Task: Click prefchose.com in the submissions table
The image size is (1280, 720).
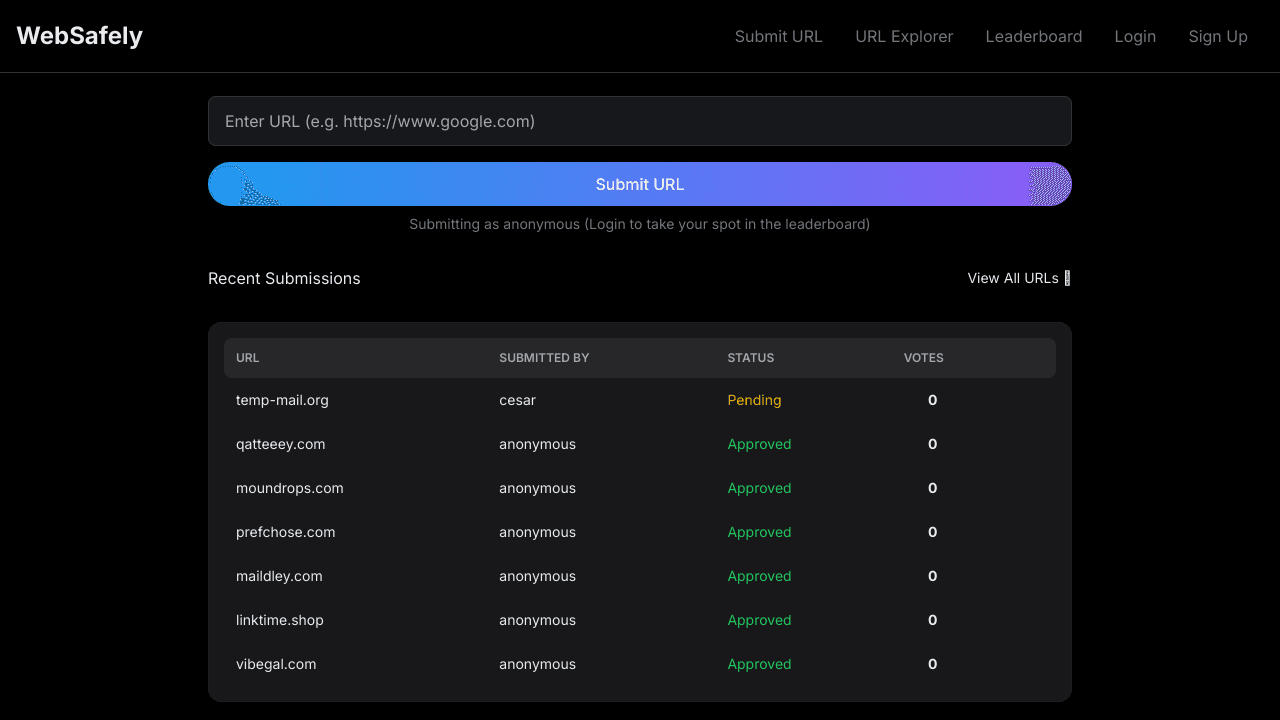Action: pos(285,532)
